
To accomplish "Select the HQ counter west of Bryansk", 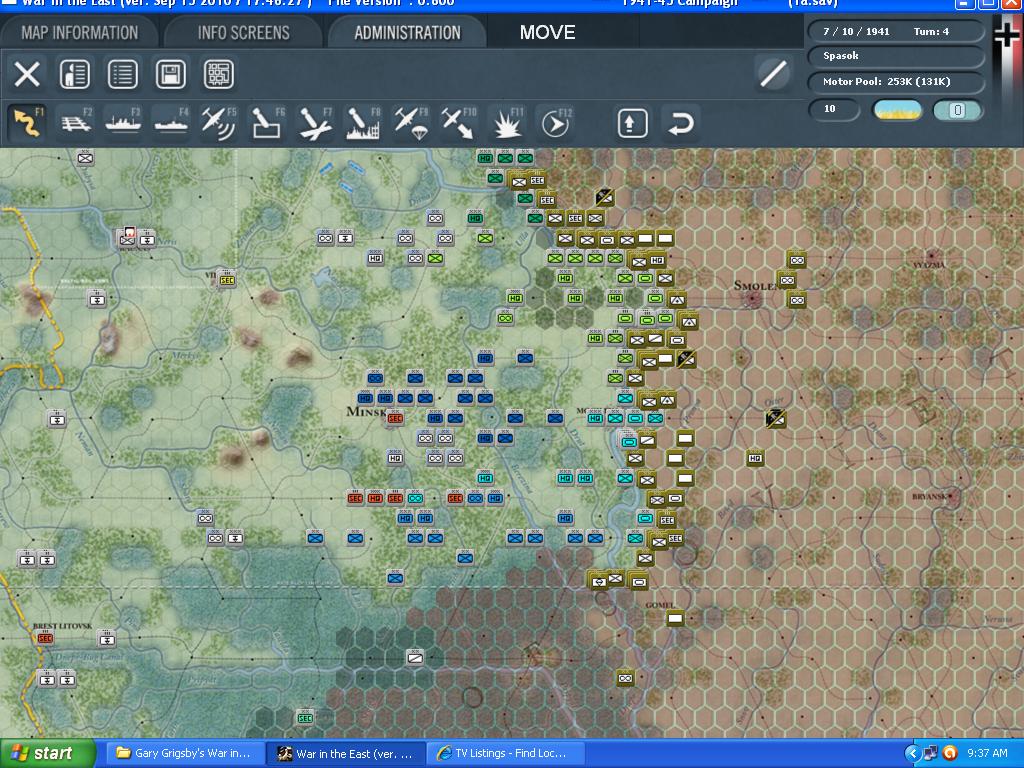I will point(755,458).
